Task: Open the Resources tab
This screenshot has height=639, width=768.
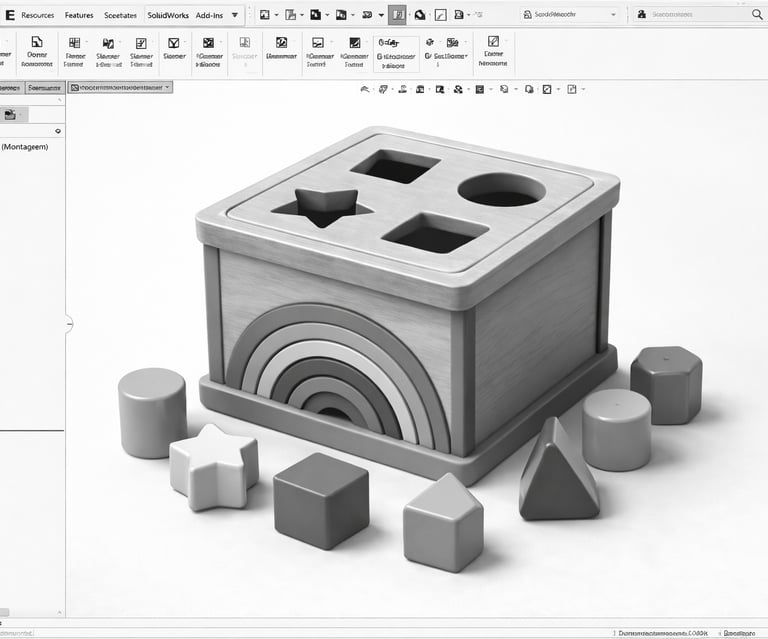Action: (38, 15)
